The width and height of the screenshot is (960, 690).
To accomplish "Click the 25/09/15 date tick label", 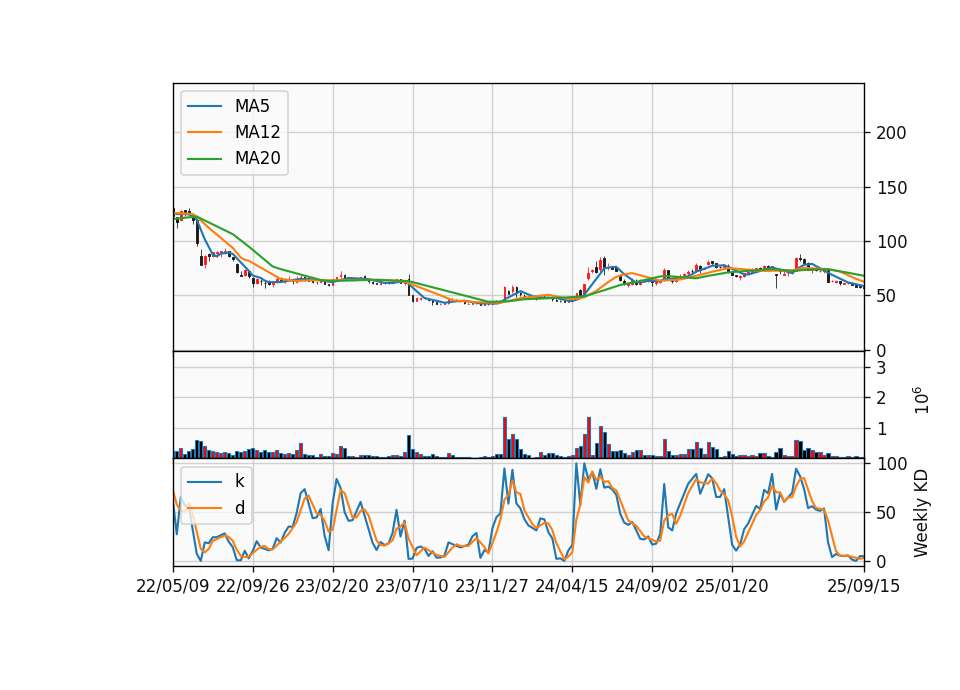I will tap(864, 586).
